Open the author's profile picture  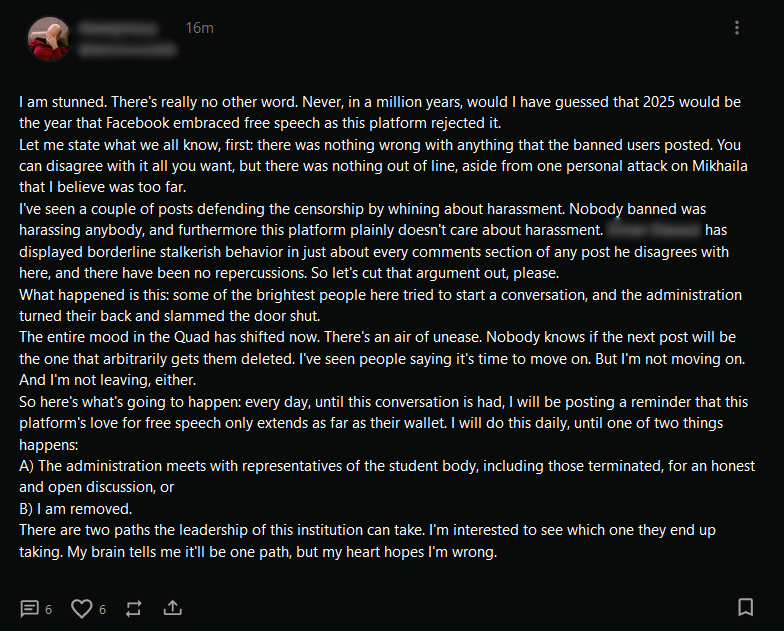point(48,38)
